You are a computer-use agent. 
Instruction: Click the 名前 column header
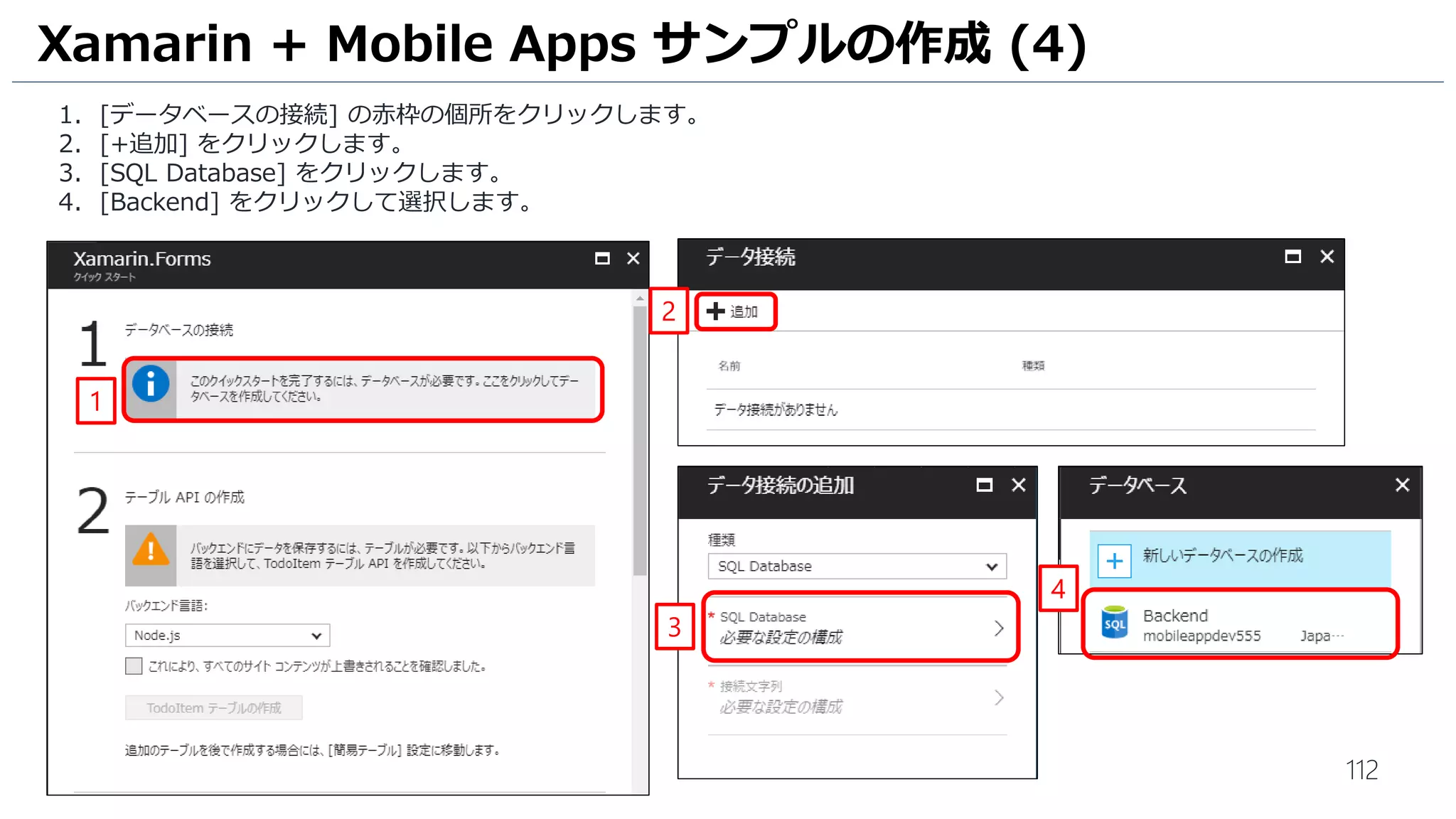[729, 366]
